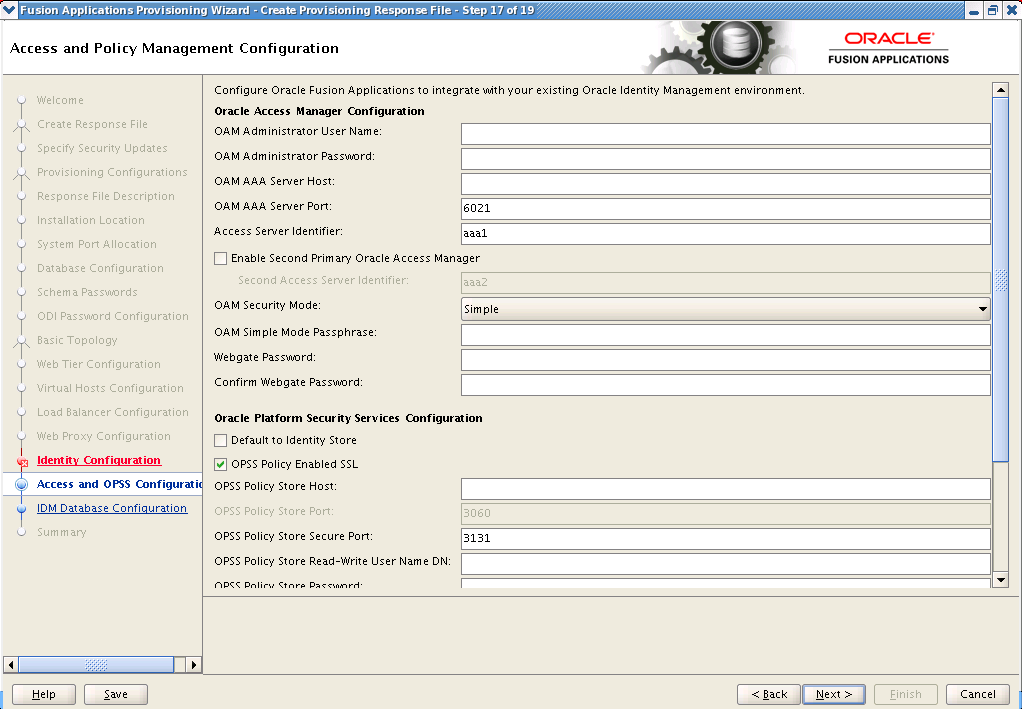Proceed with the Next button
Viewport: 1022px width, 709px height.
click(834, 694)
